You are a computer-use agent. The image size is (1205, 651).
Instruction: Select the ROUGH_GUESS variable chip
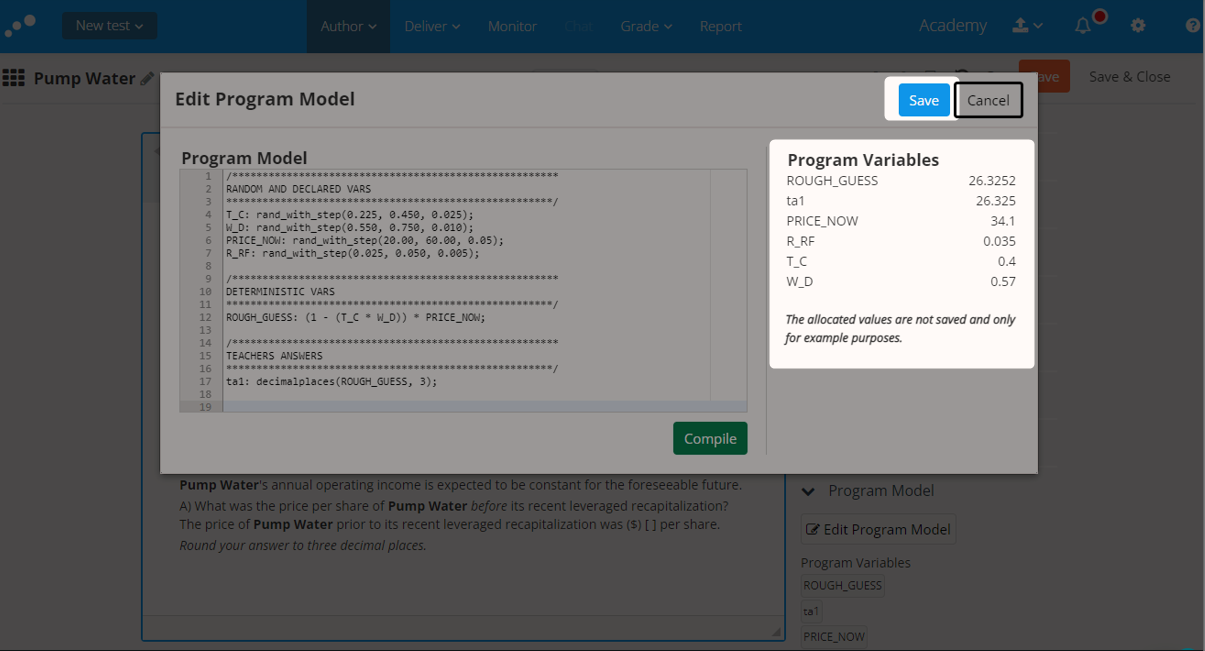(842, 585)
